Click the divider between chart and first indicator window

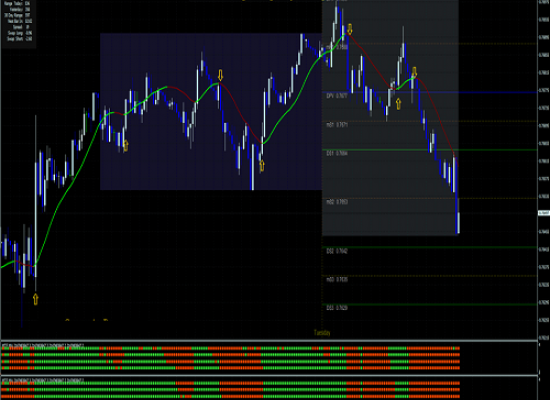[269, 341]
